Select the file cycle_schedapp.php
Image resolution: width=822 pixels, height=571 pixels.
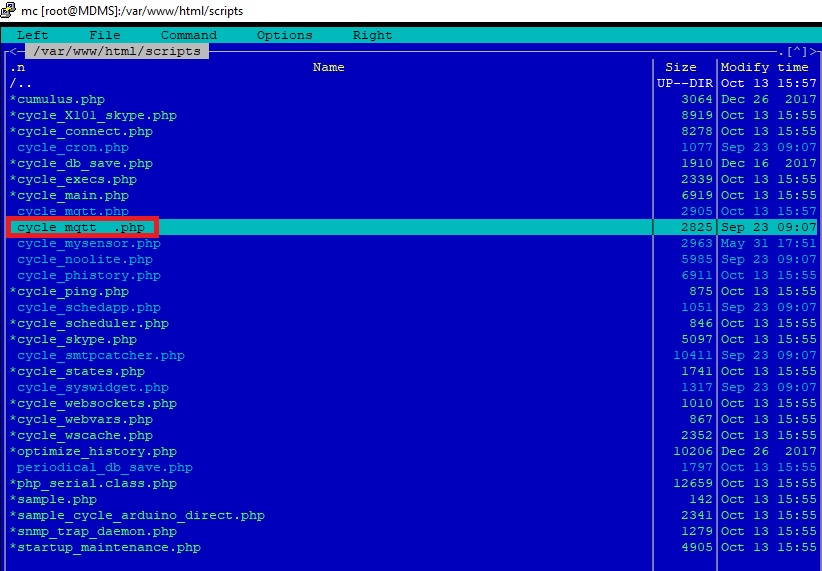[x=89, y=307]
